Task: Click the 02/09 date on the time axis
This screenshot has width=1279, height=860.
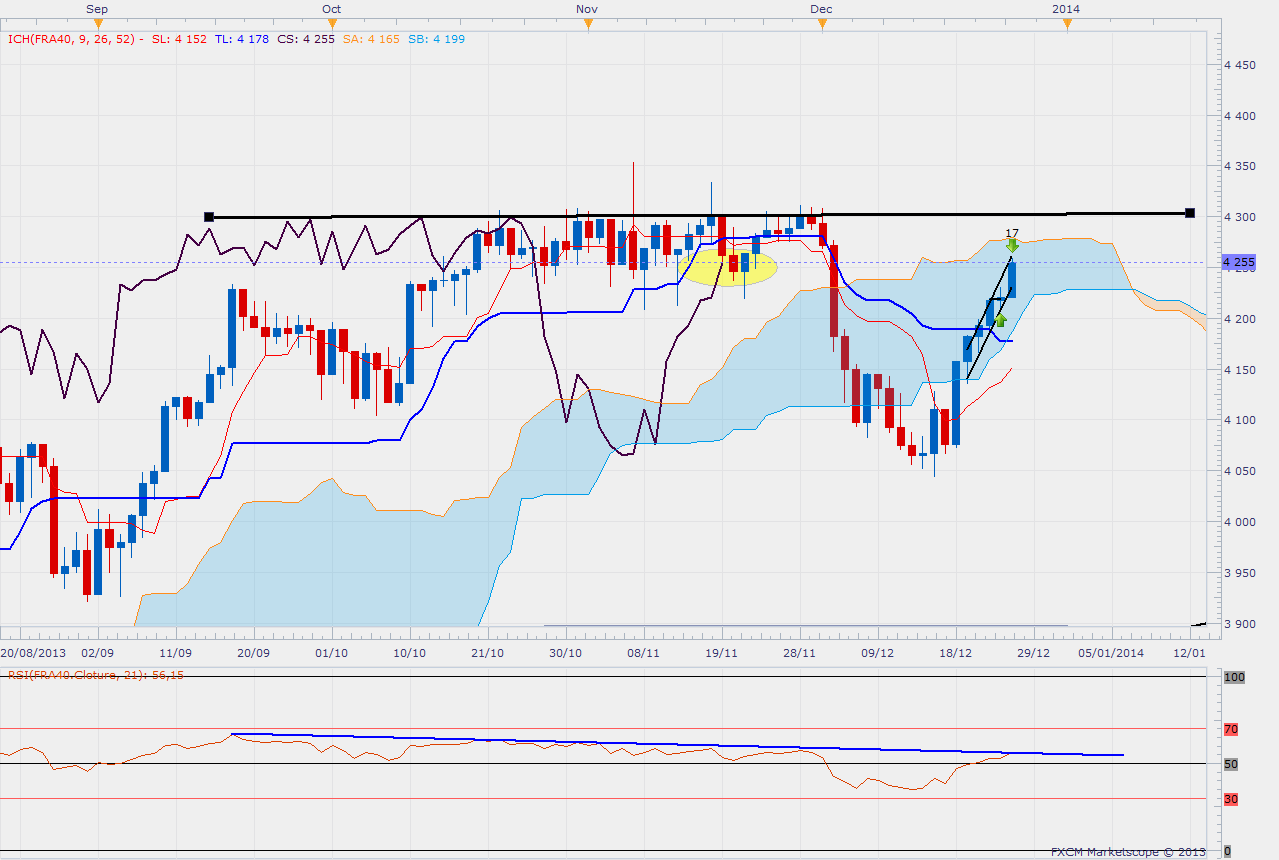Action: pyautogui.click(x=97, y=653)
